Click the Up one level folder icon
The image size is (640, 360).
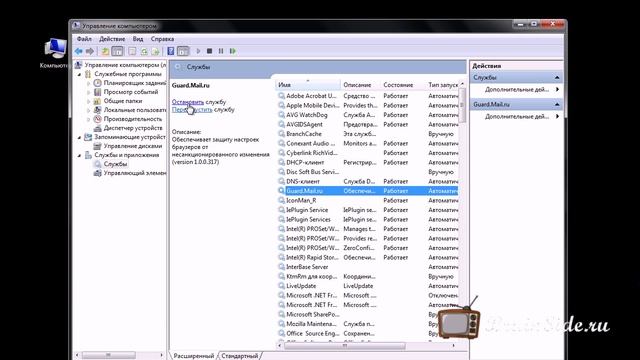(x=105, y=51)
